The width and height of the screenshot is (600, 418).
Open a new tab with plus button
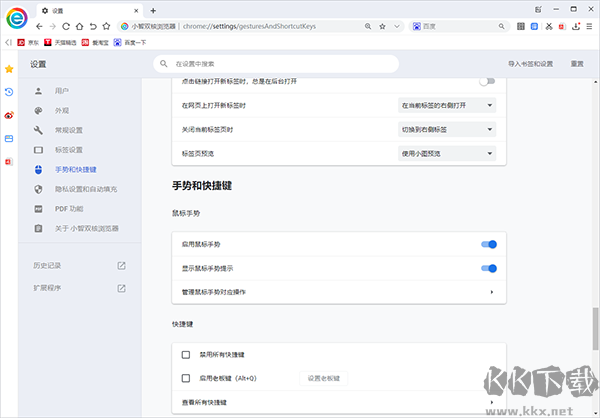[x=153, y=11]
